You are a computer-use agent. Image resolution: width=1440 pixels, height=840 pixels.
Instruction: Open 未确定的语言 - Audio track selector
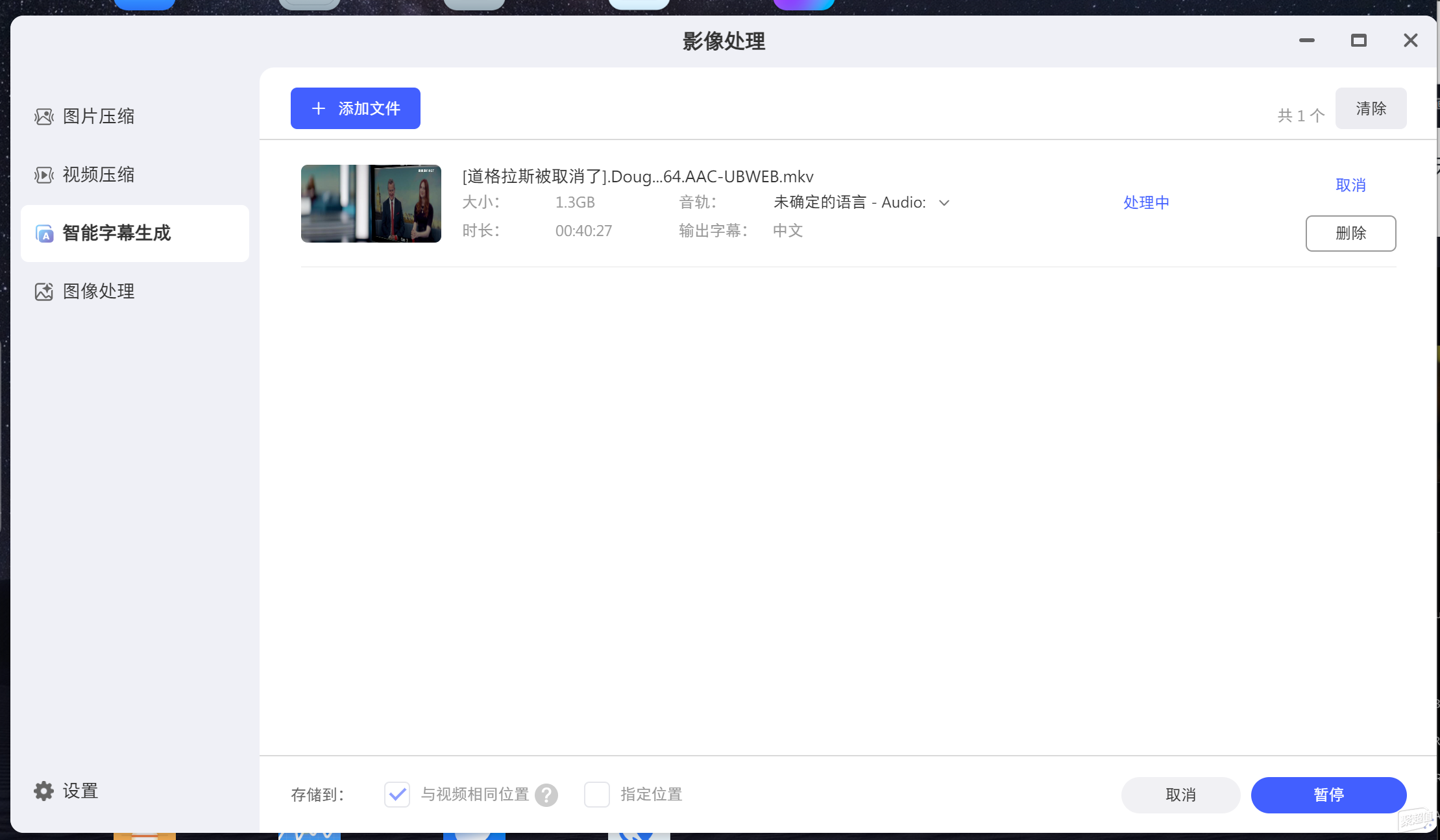[x=862, y=202]
